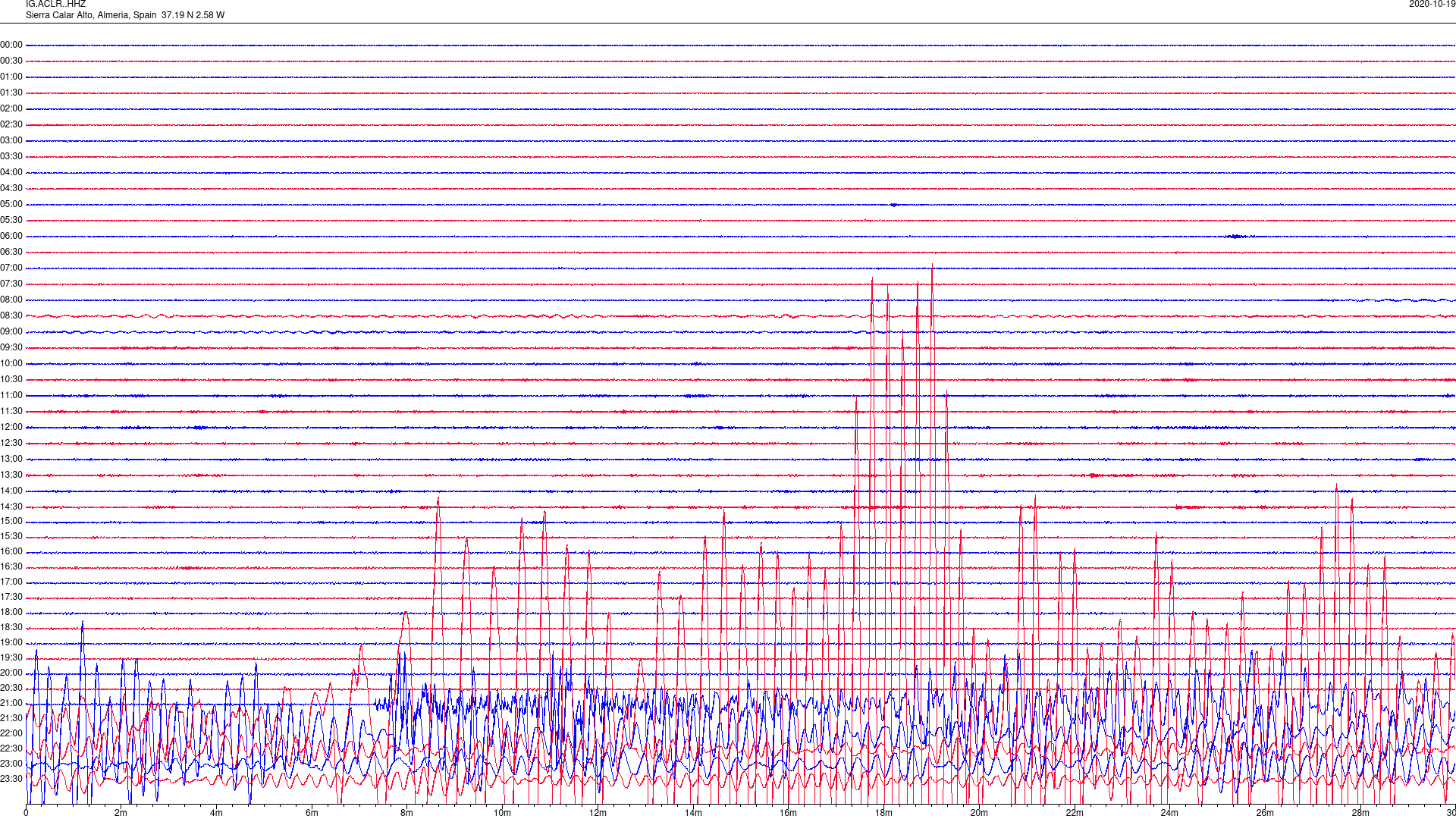The width and height of the screenshot is (1456, 819).
Task: Select the 10:00 time row label
Action: tap(11, 363)
